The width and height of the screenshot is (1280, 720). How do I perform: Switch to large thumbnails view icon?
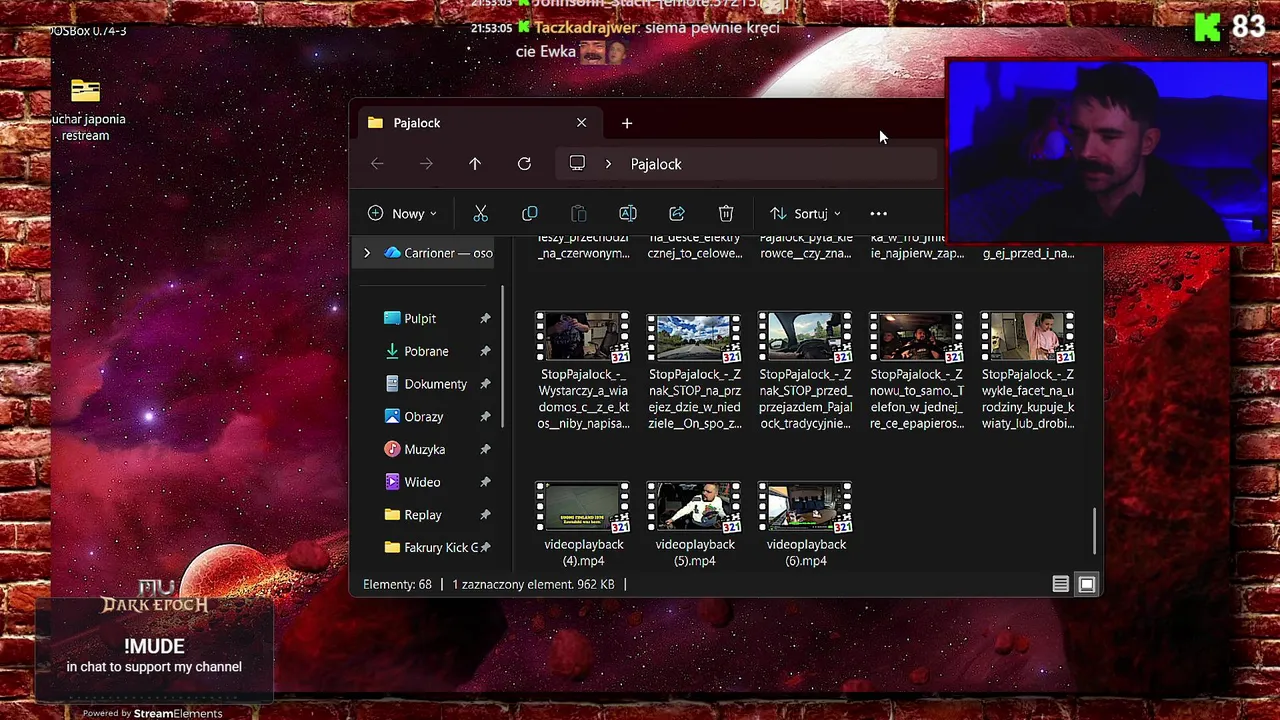1087,584
